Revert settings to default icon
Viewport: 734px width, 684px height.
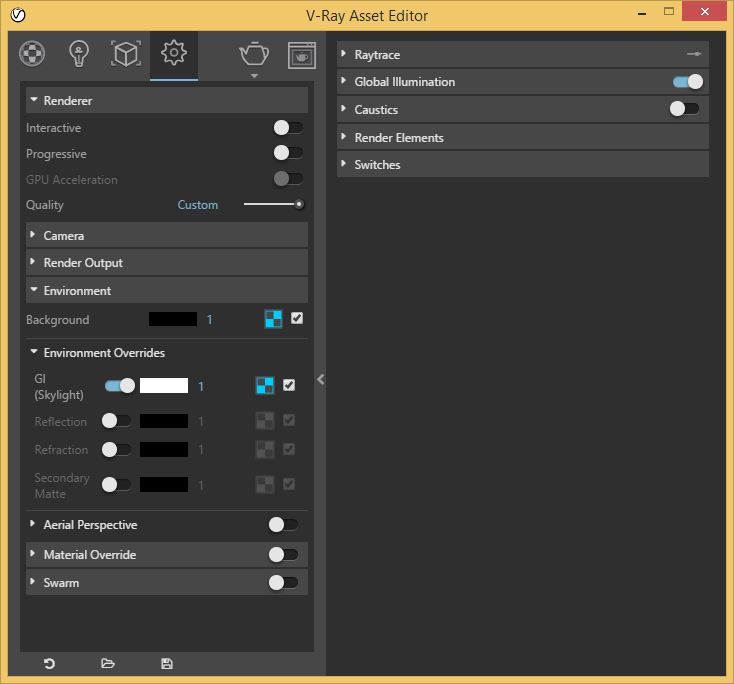(49, 663)
